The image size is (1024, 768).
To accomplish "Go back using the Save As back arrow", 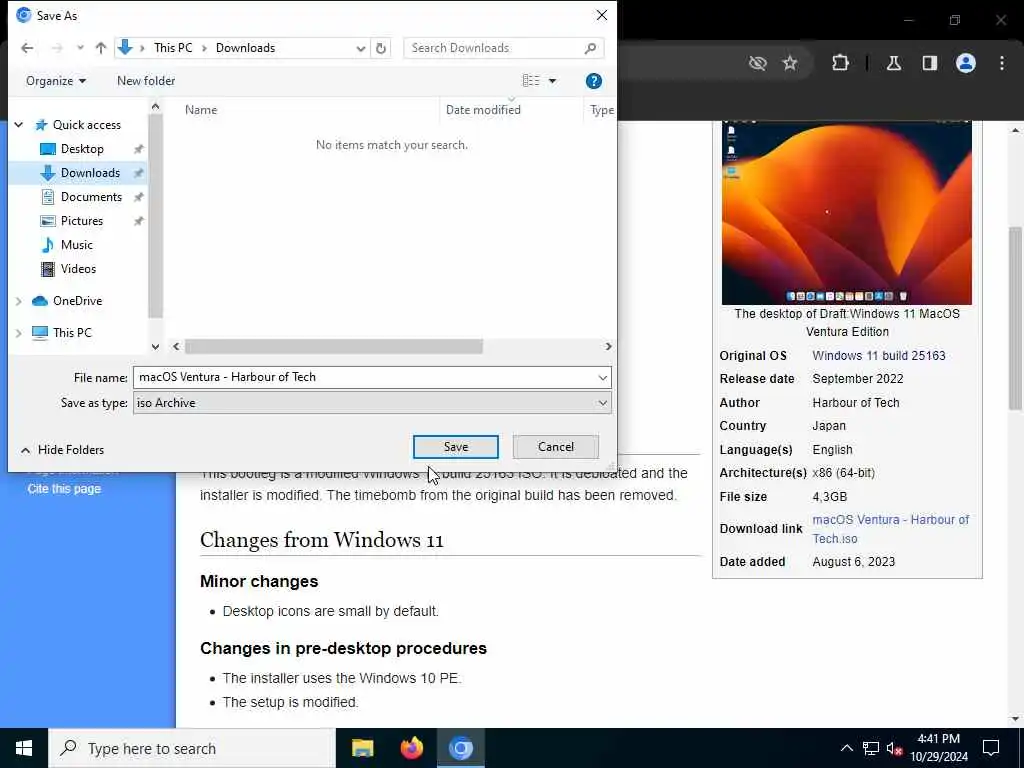I will pyautogui.click(x=27, y=48).
